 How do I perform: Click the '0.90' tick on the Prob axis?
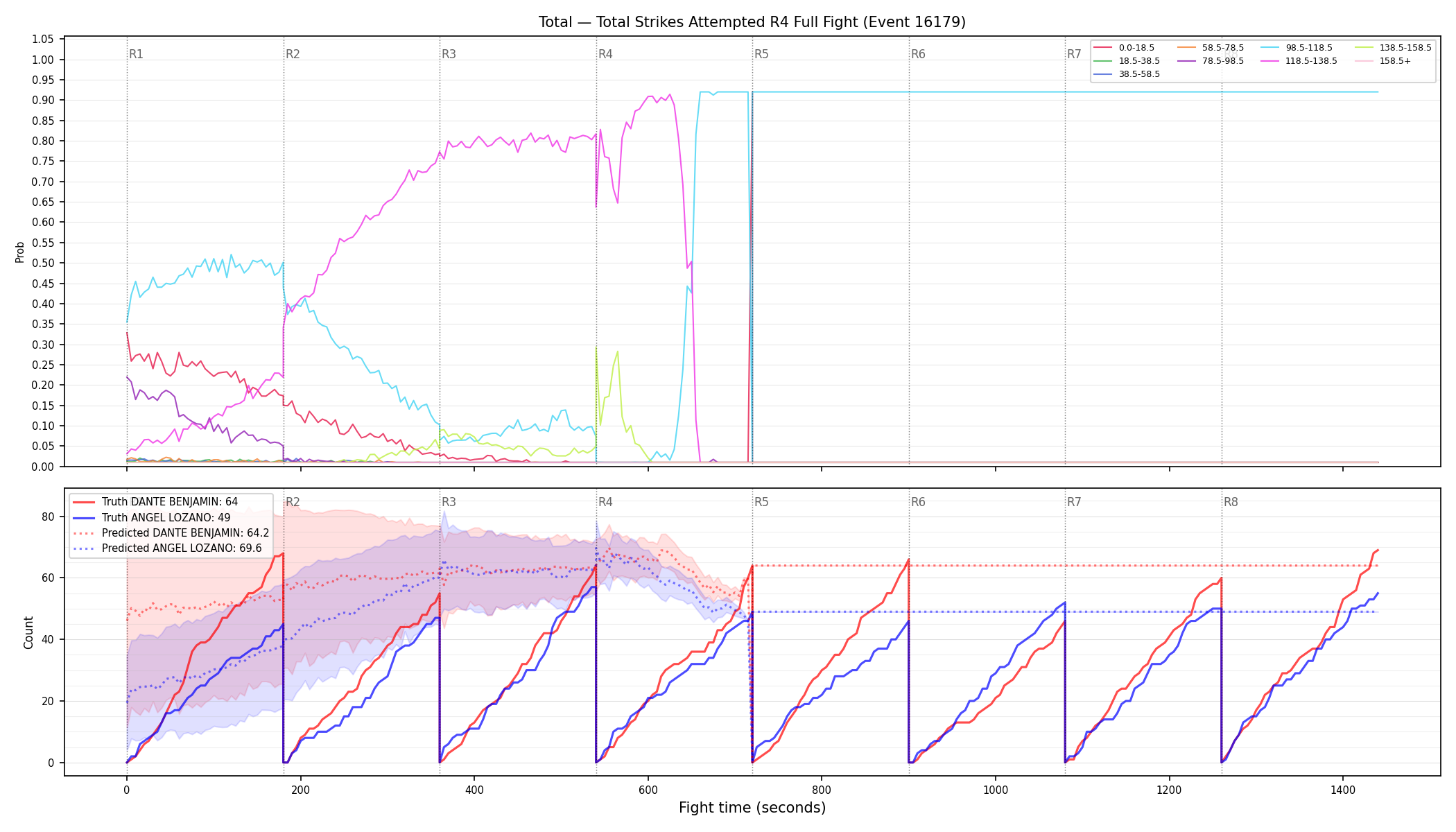tap(43, 101)
